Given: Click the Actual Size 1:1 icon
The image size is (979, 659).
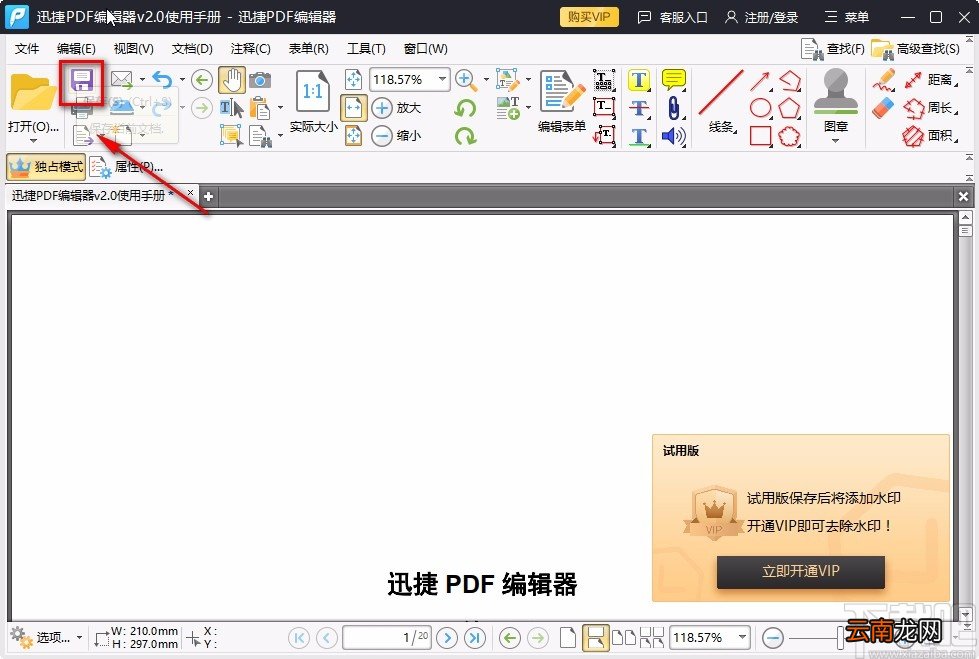Looking at the screenshot, I should click(312, 92).
